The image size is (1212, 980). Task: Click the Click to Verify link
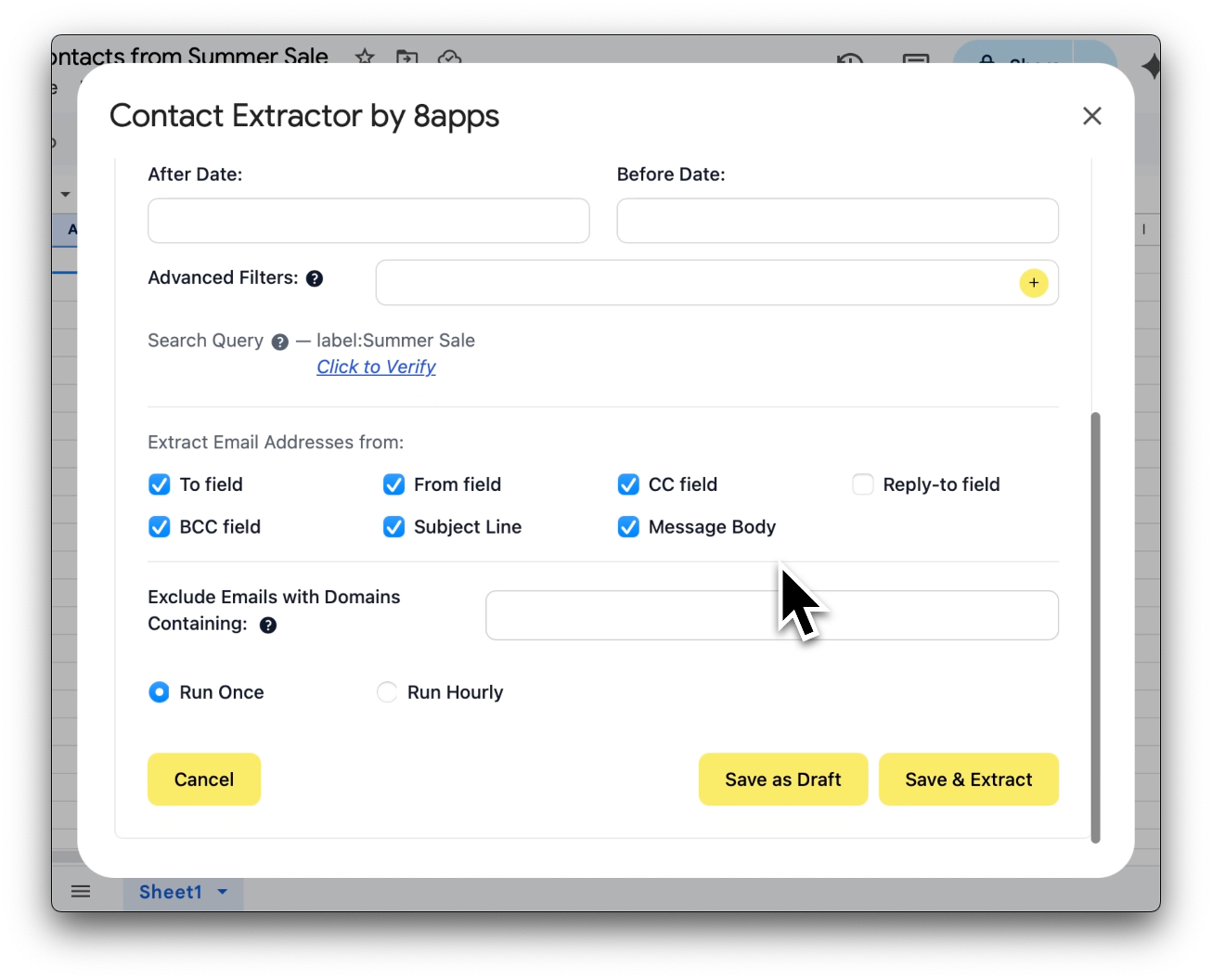coord(376,367)
